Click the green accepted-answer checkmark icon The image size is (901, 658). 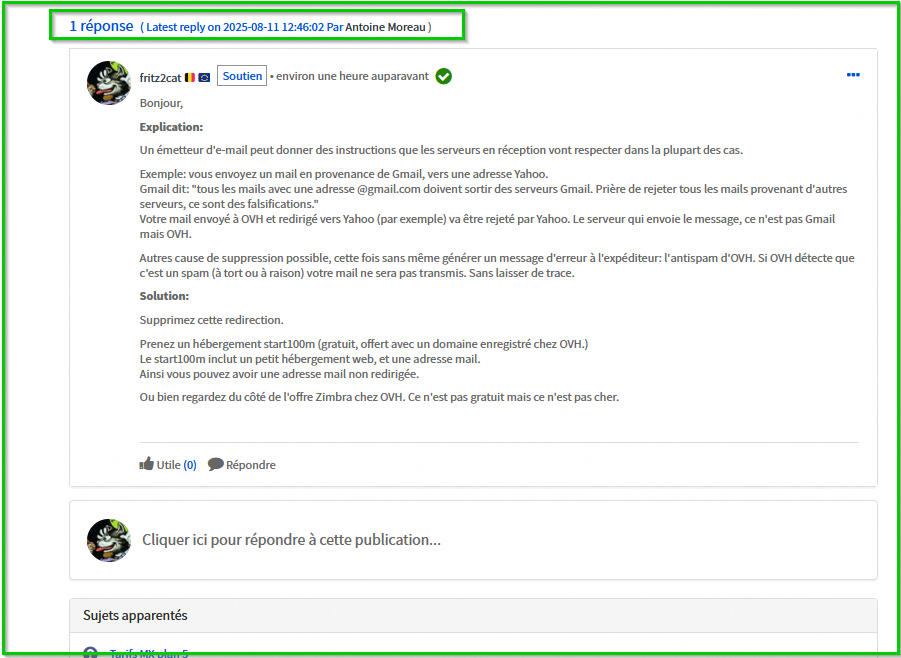[x=444, y=76]
